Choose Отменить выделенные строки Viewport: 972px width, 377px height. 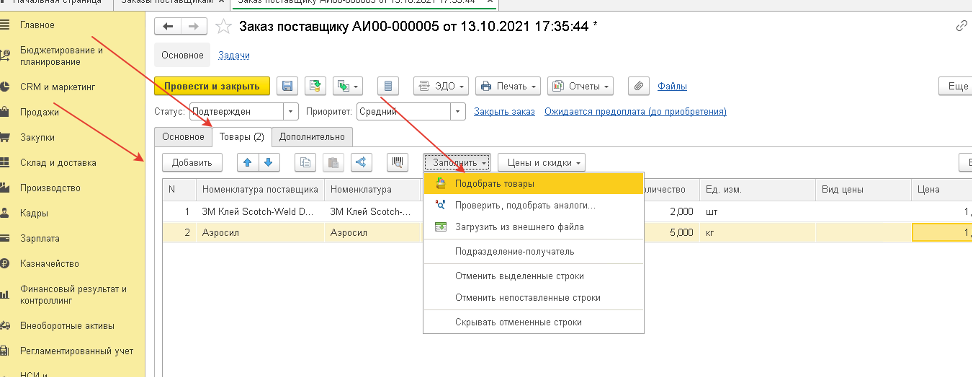(x=534, y=276)
